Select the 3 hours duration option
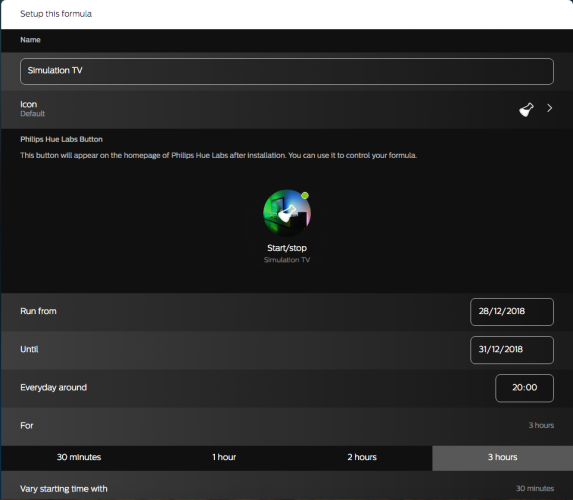Viewport: 573px width, 500px height. coord(502,458)
